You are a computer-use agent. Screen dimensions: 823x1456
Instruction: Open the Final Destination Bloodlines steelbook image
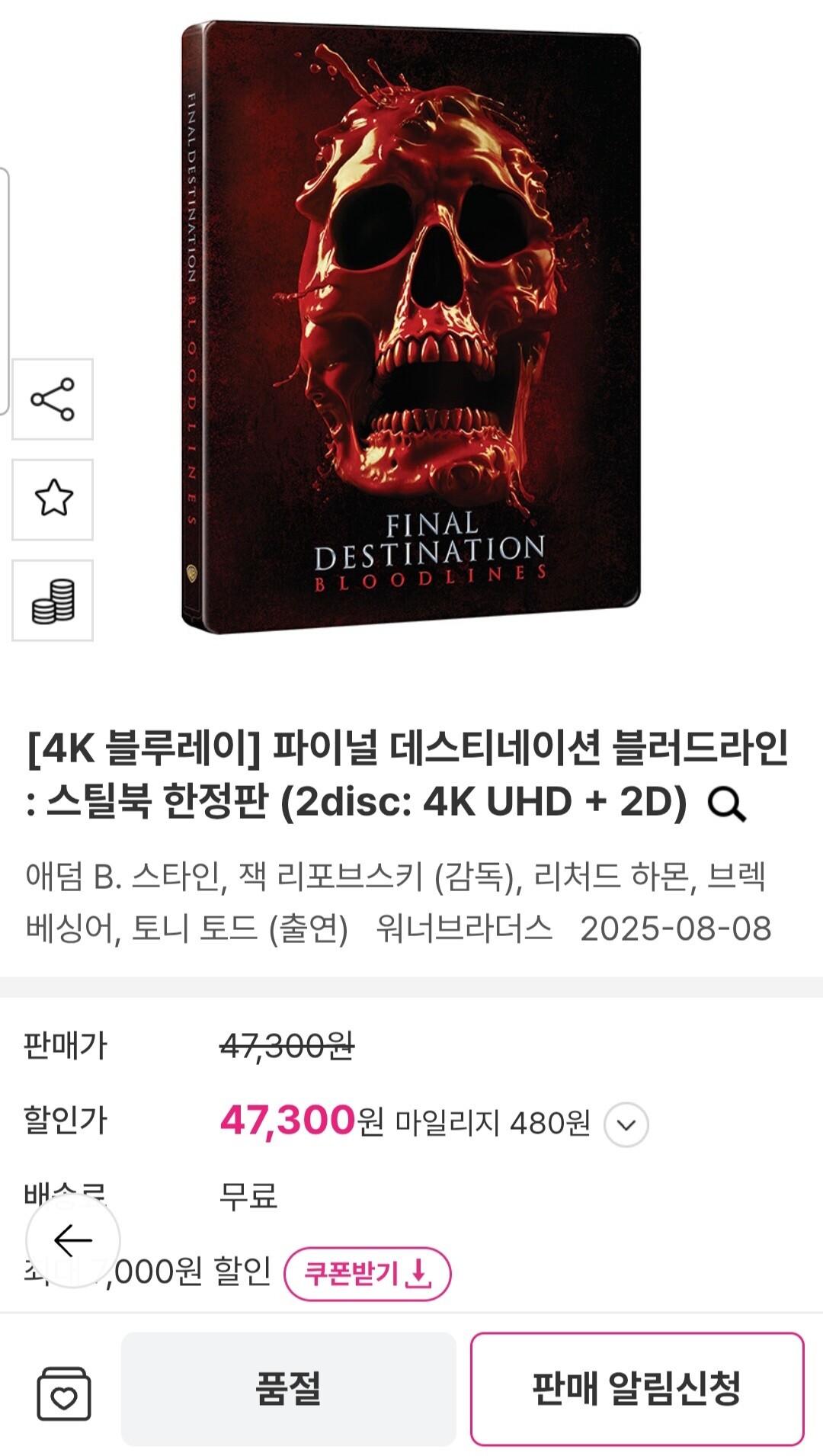411,328
